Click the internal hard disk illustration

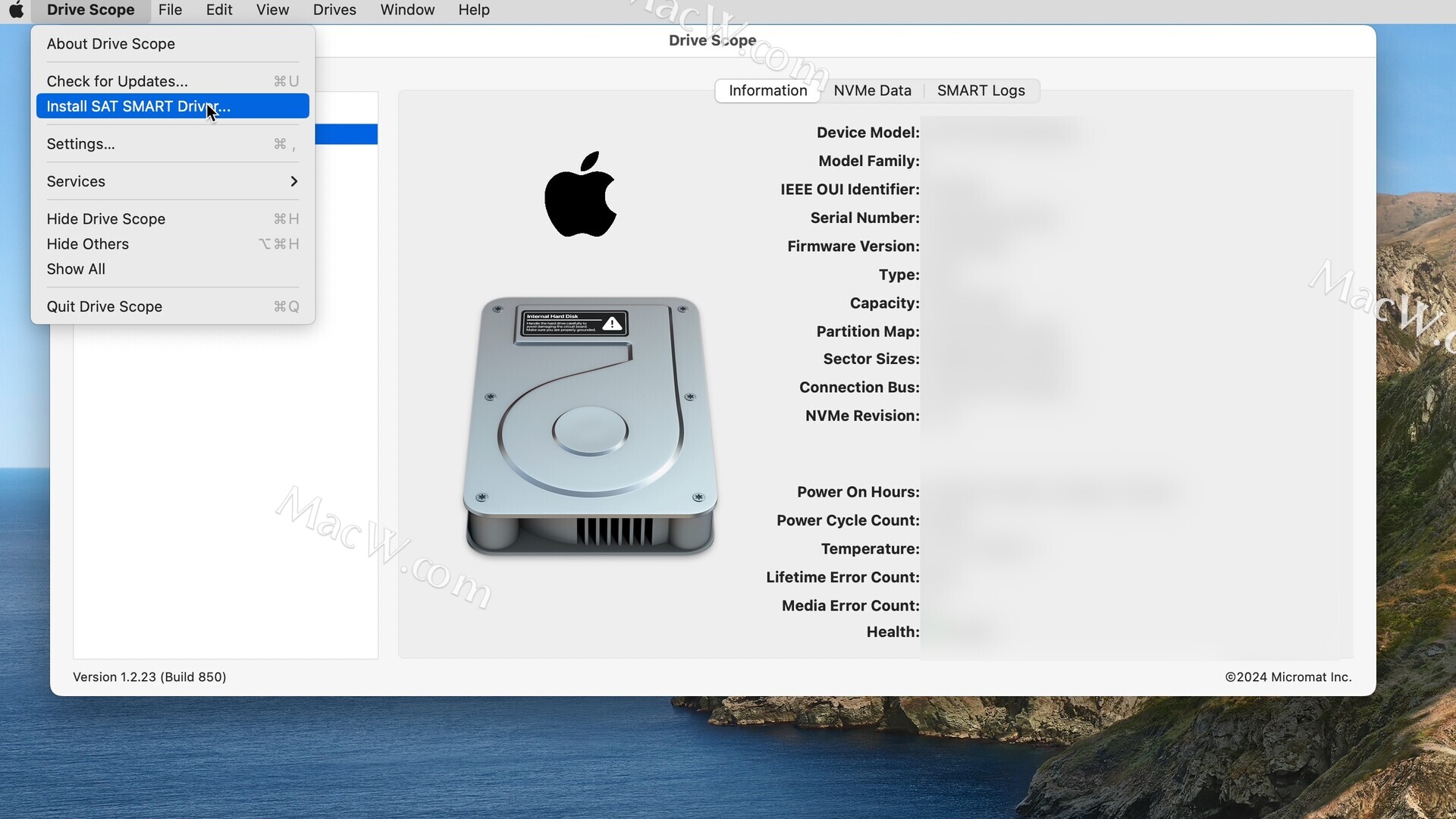(590, 425)
